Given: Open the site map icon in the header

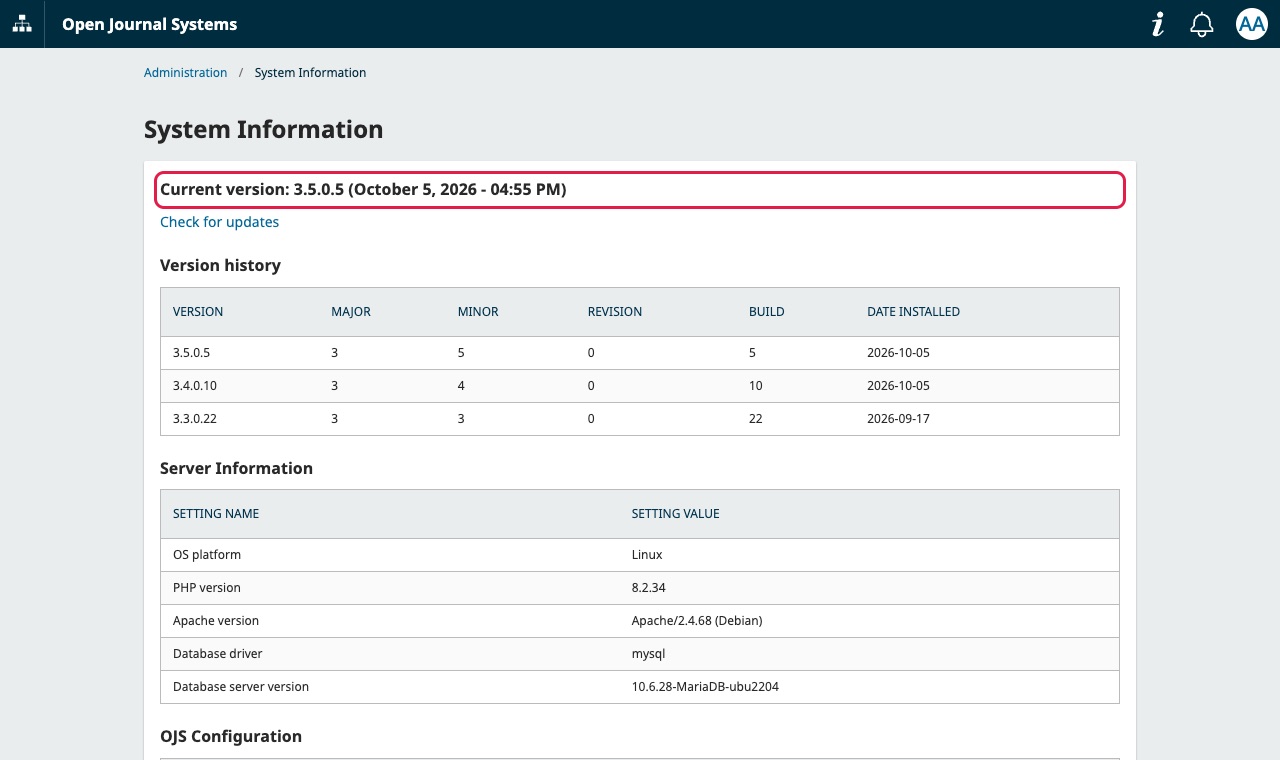Looking at the screenshot, I should 22,24.
